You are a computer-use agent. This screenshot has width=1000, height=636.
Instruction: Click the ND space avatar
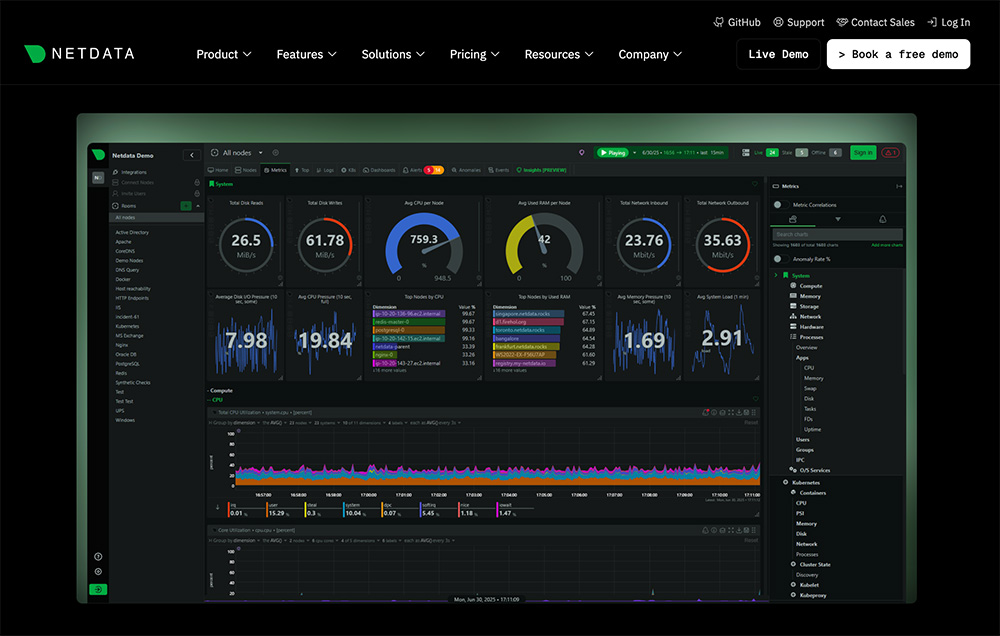tap(98, 177)
